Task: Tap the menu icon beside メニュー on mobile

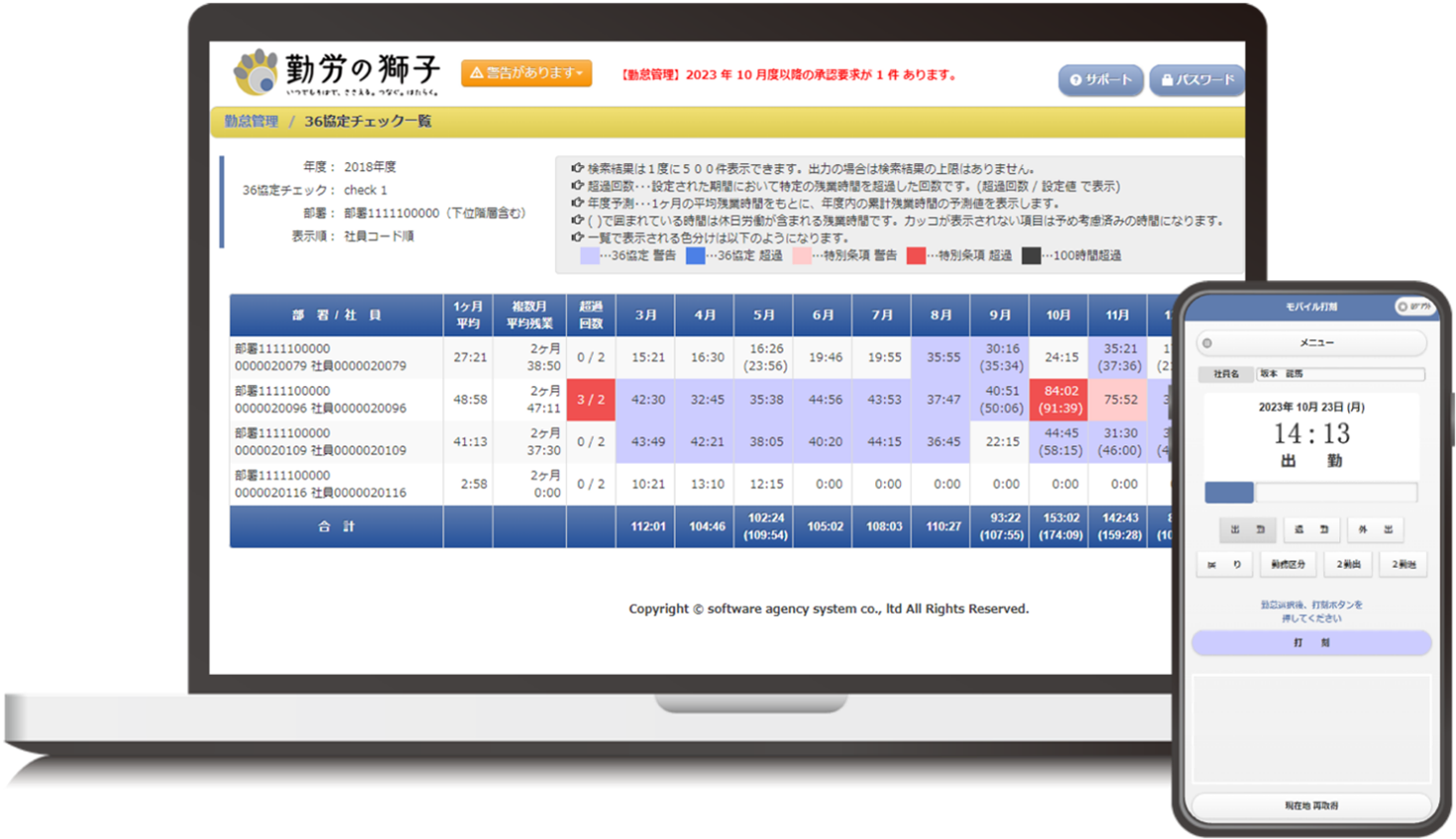Action: point(1208,343)
